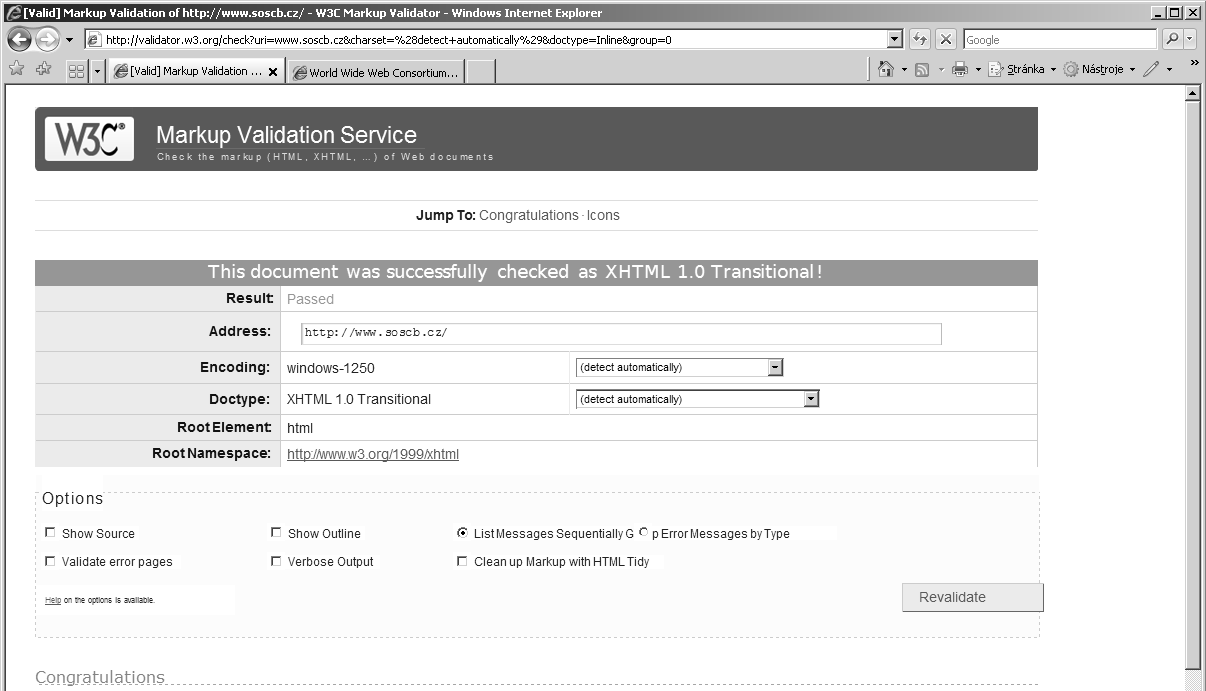Screen dimensions: 1206x691
Task: Open the Print dropdown arrow
Action: pyautogui.click(x=978, y=70)
